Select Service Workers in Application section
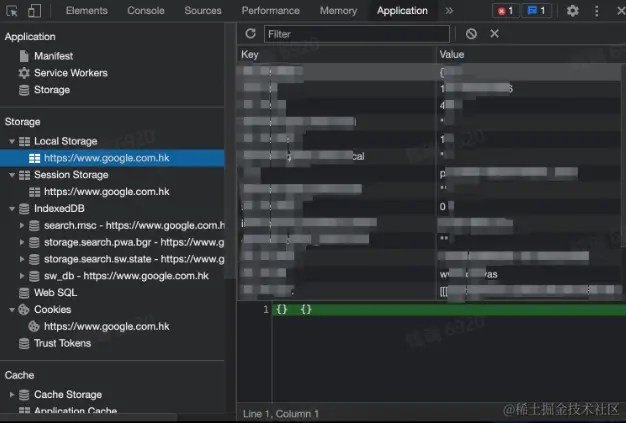The width and height of the screenshot is (626, 423). 70,73
